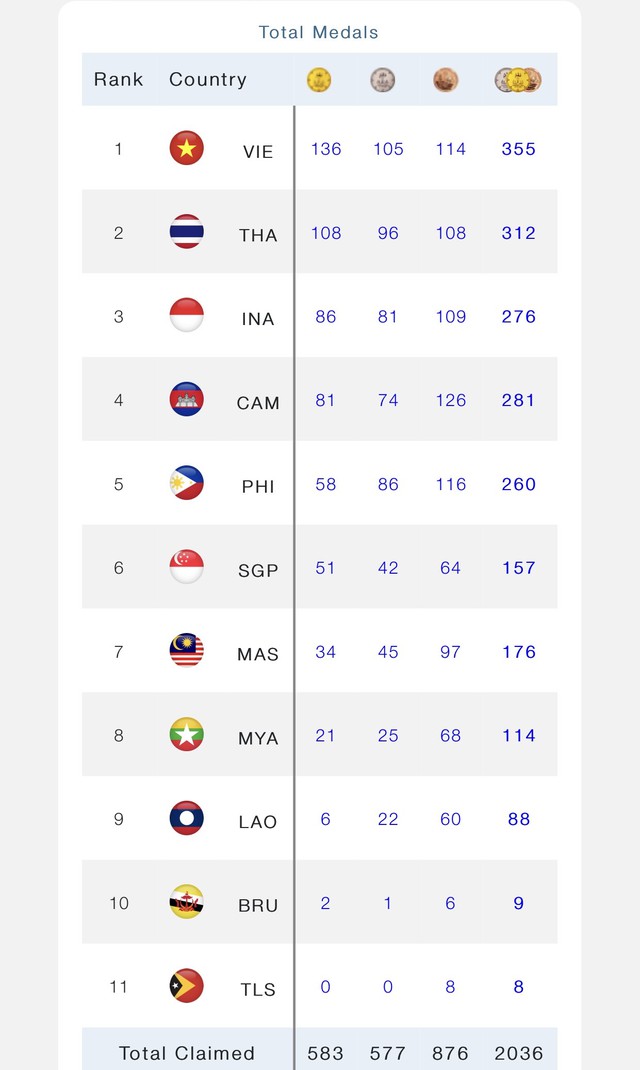Click VIE total medals 355
The width and height of the screenshot is (640, 1070).
point(519,149)
